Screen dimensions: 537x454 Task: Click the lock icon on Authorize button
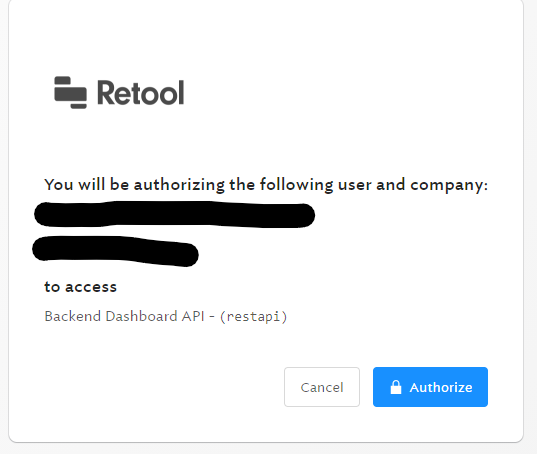pos(396,387)
